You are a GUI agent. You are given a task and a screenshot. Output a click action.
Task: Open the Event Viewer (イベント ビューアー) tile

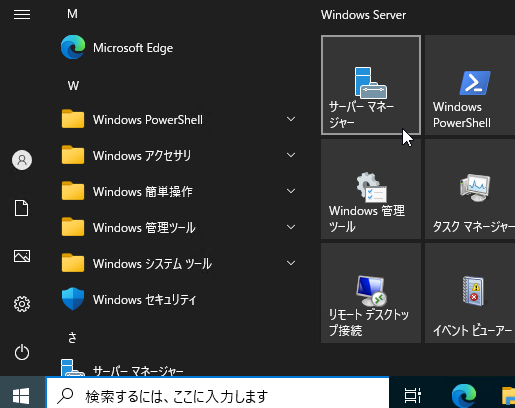(470, 293)
